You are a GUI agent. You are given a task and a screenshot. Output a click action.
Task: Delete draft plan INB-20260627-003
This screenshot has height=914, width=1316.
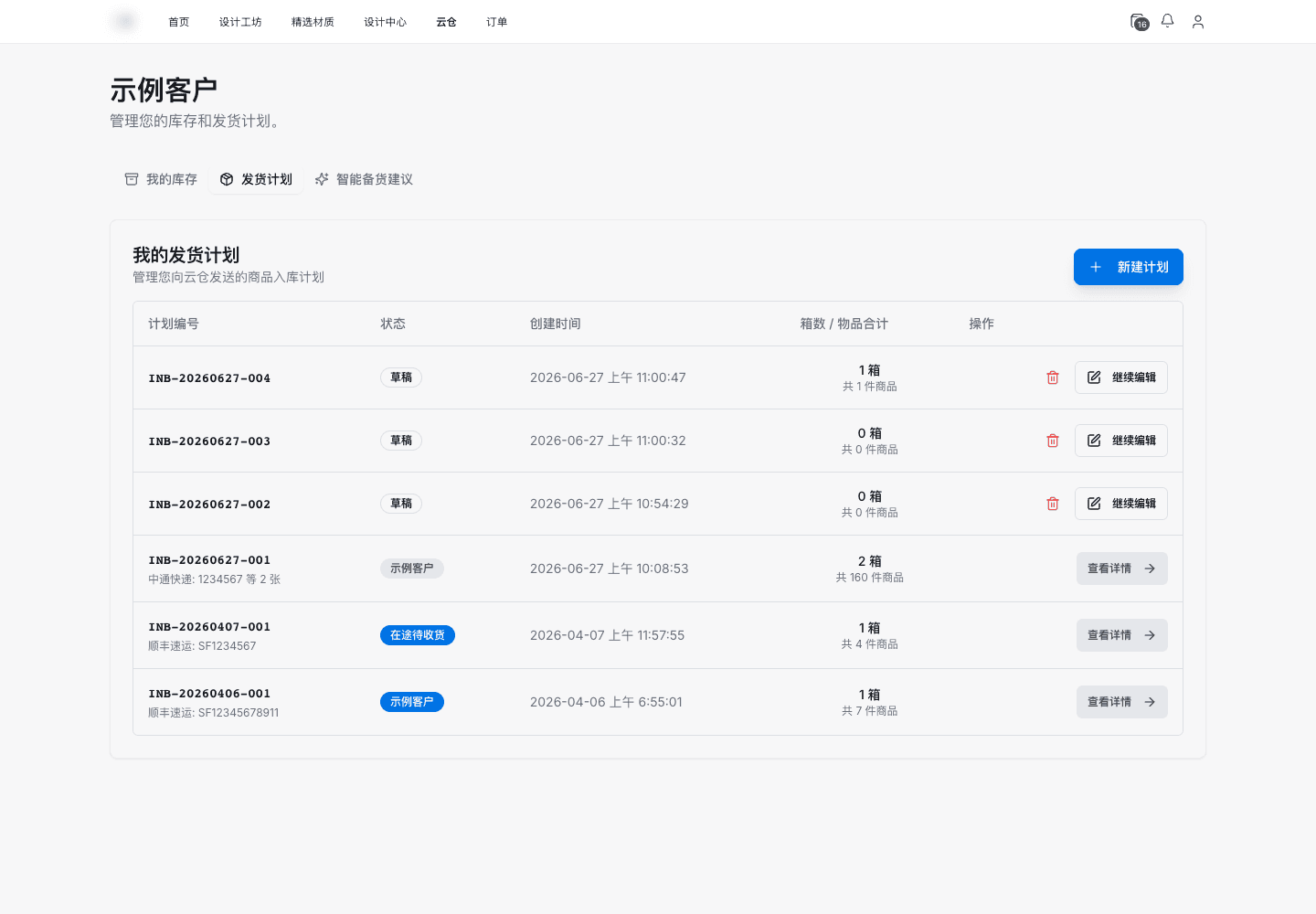1053,441
